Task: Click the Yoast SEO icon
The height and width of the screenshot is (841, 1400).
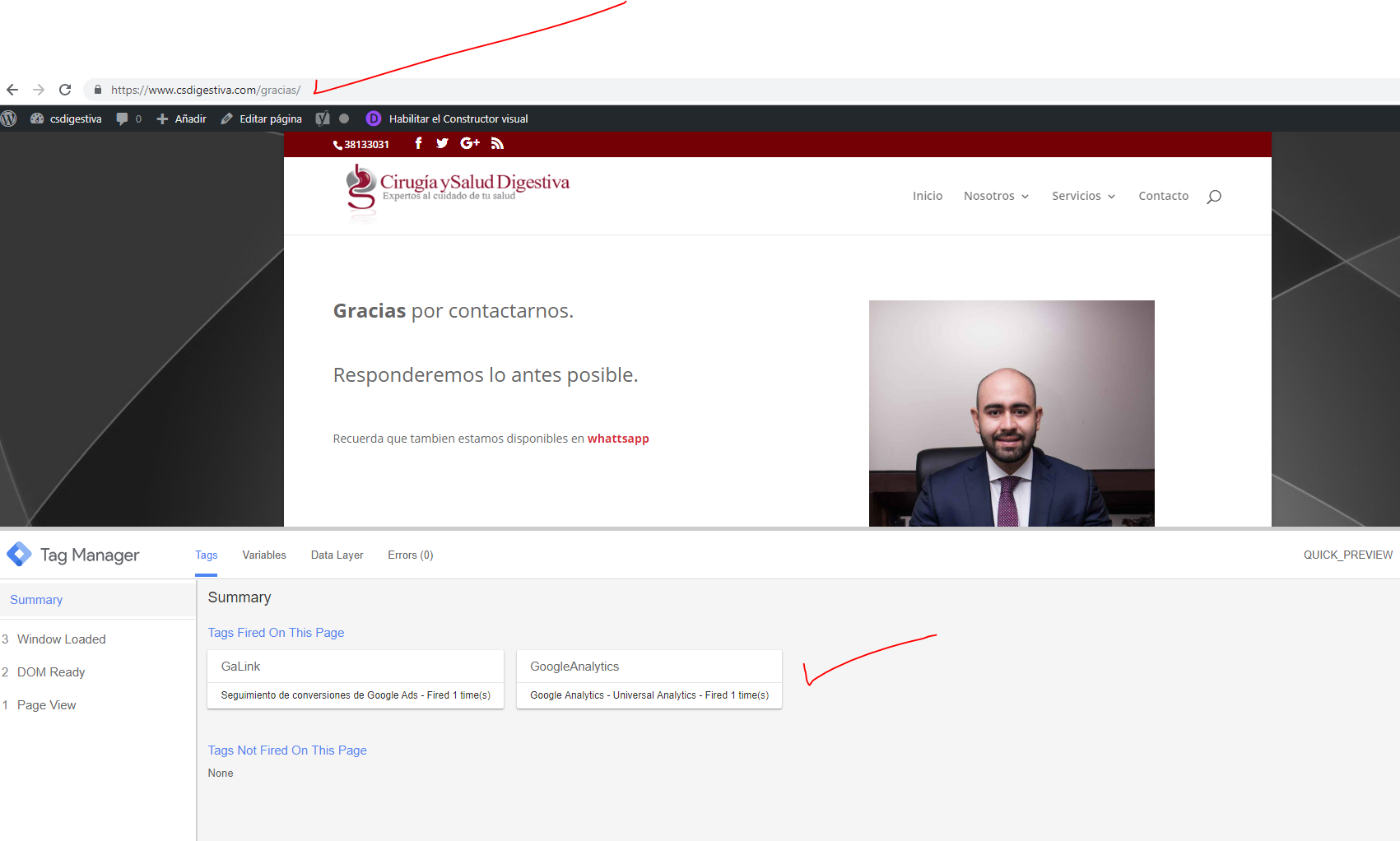Action: [x=323, y=118]
